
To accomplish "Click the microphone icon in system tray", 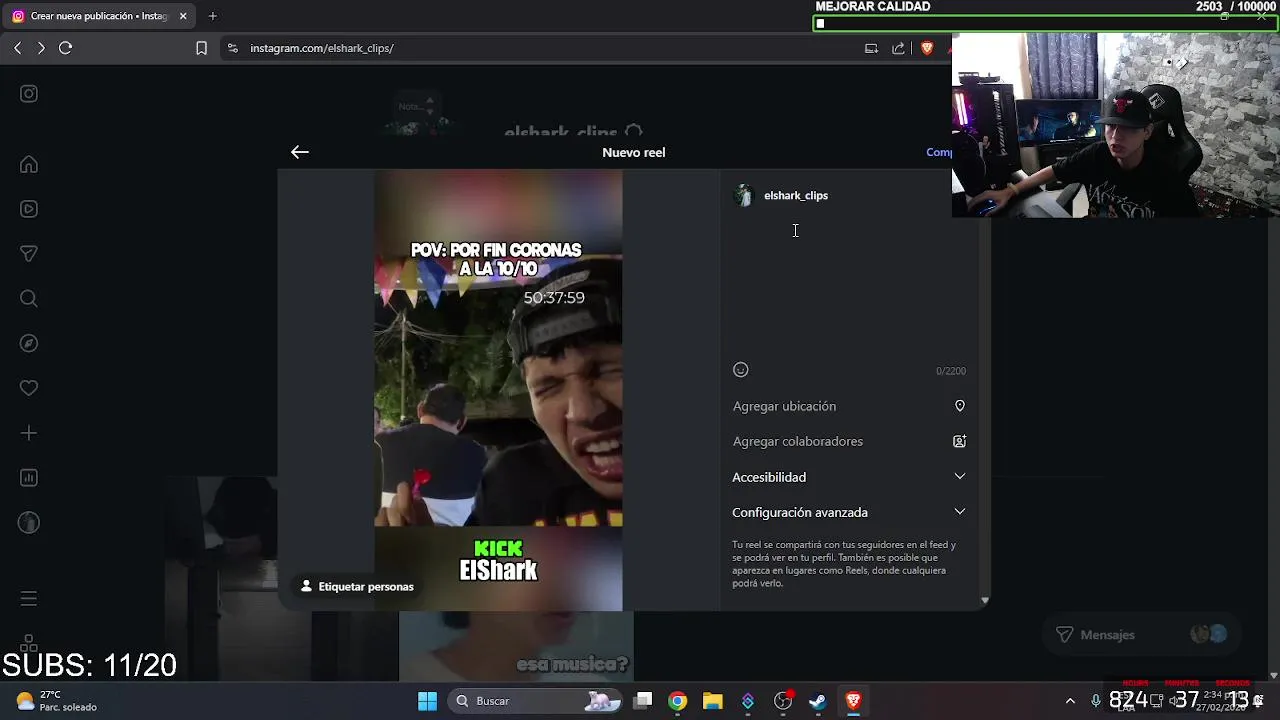I will pyautogui.click(x=1096, y=701).
